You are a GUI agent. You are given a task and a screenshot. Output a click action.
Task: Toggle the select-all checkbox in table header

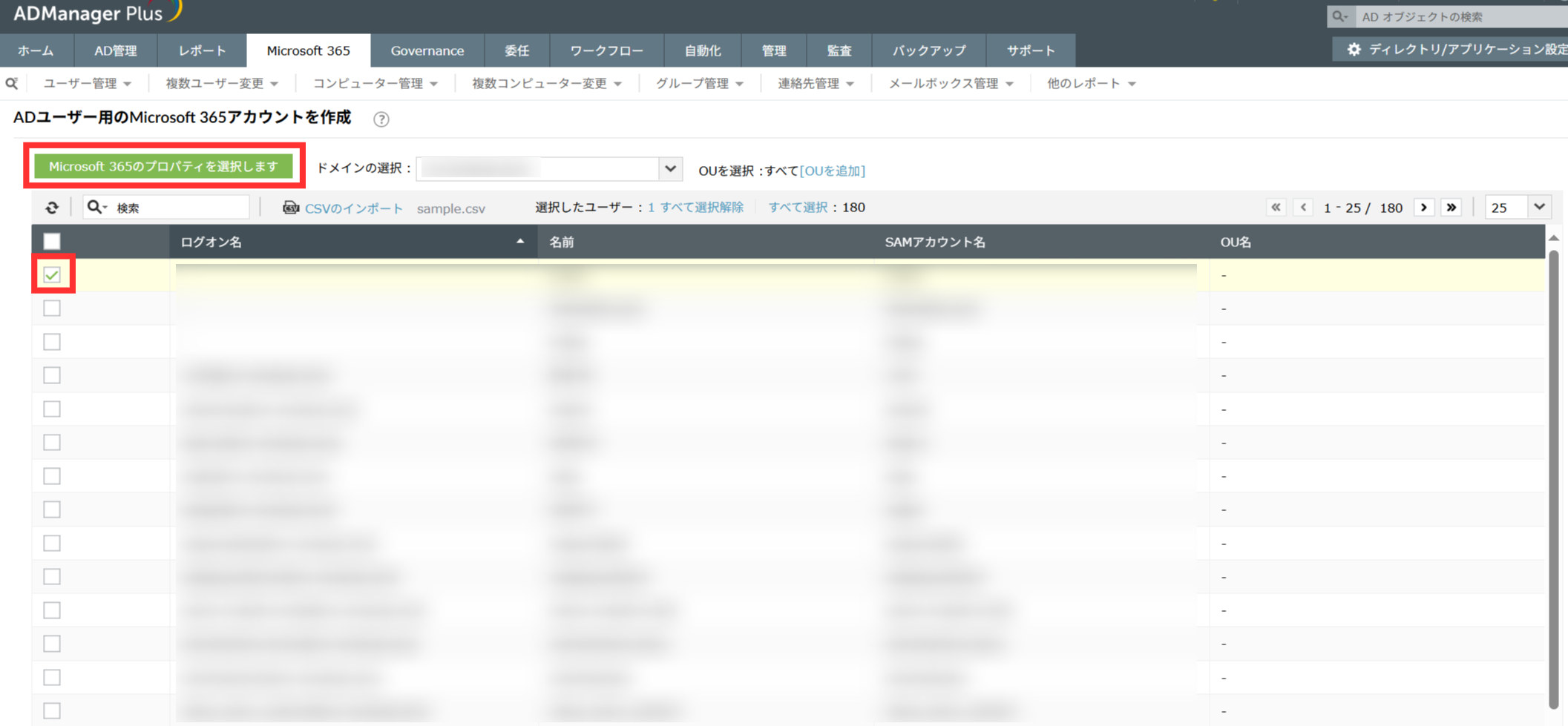(x=52, y=242)
